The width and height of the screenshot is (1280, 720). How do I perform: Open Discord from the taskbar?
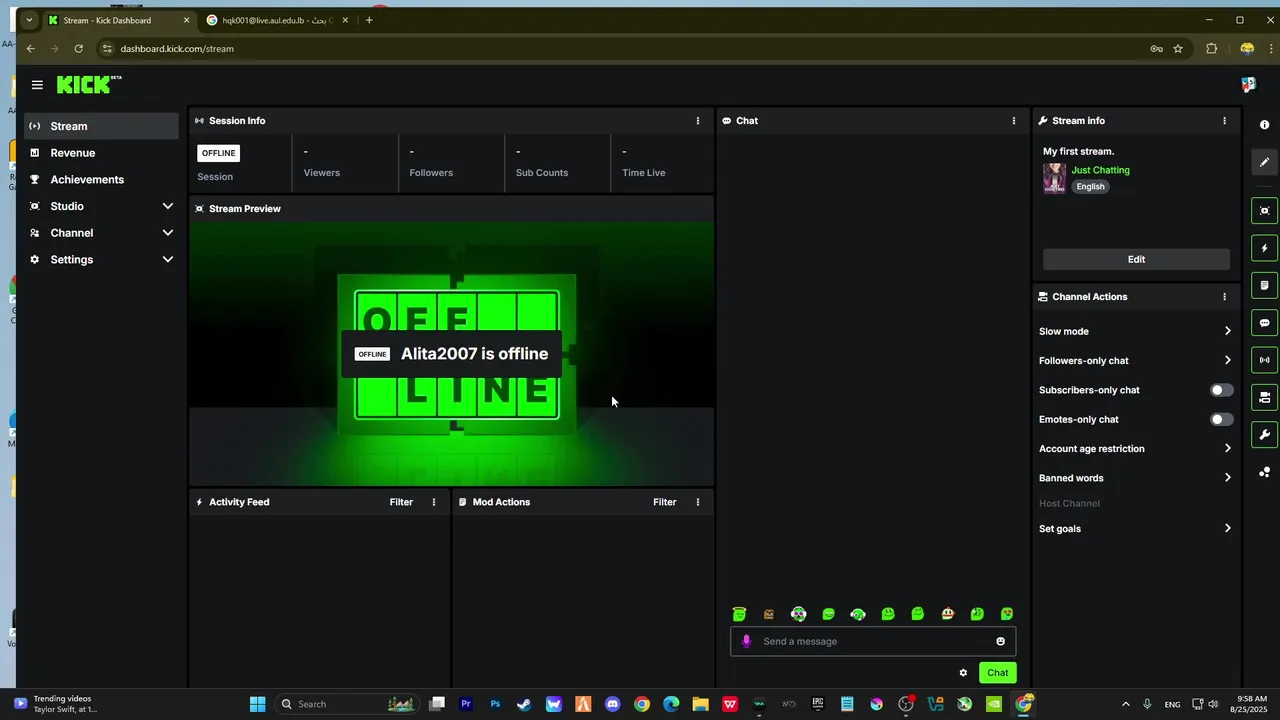coord(612,704)
